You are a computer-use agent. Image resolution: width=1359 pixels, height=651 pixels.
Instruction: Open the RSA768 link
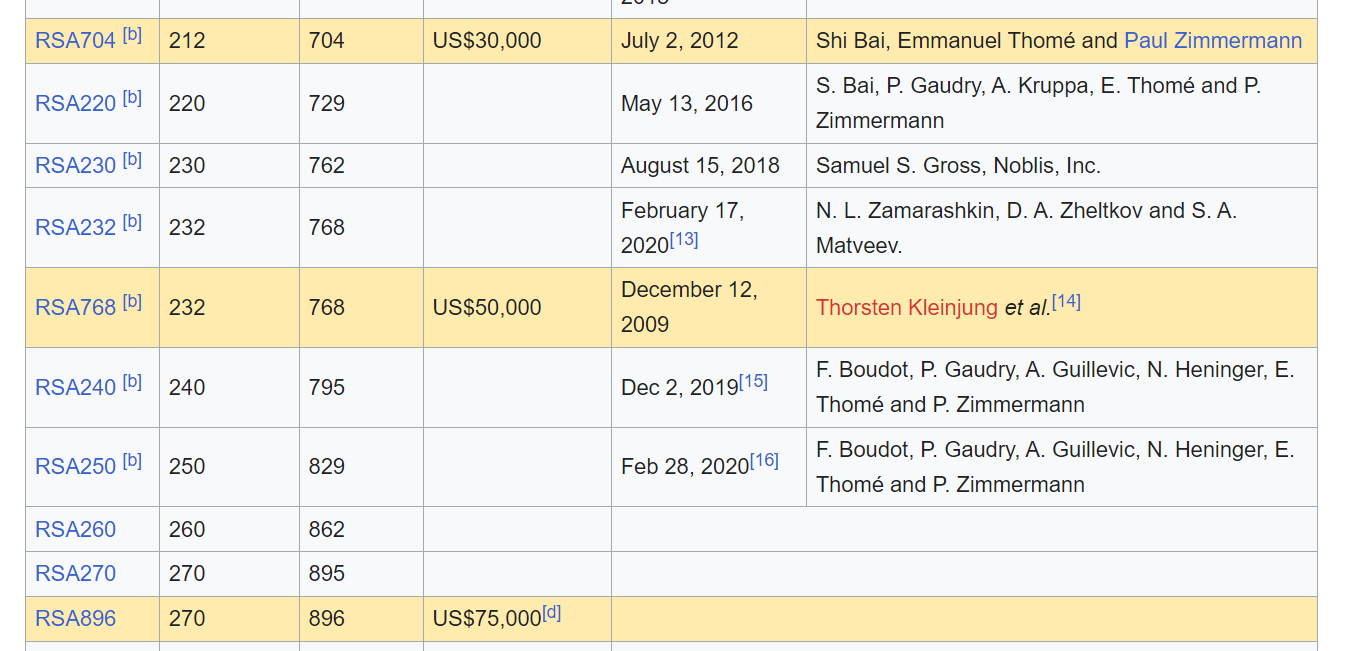[x=75, y=308]
